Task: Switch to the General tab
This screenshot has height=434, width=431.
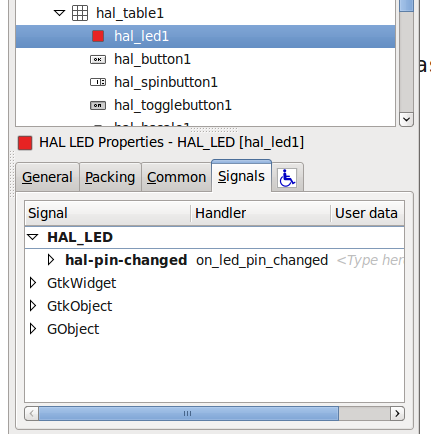Action: (47, 177)
